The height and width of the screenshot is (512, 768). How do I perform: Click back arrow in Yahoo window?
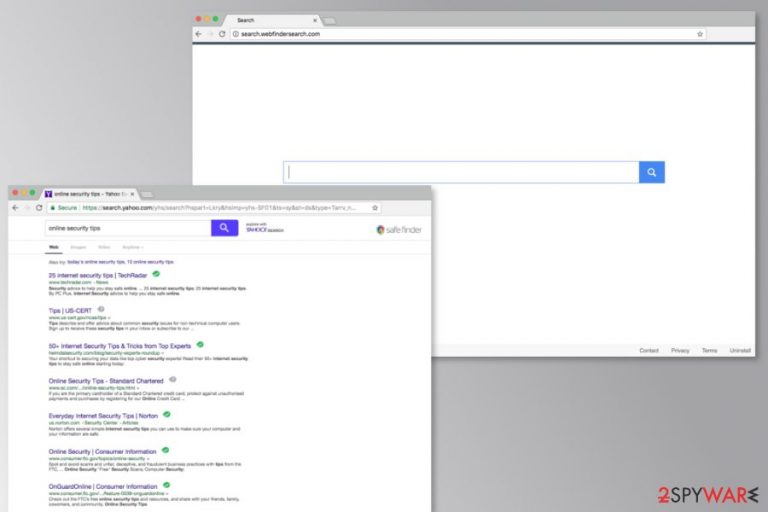click(15, 208)
